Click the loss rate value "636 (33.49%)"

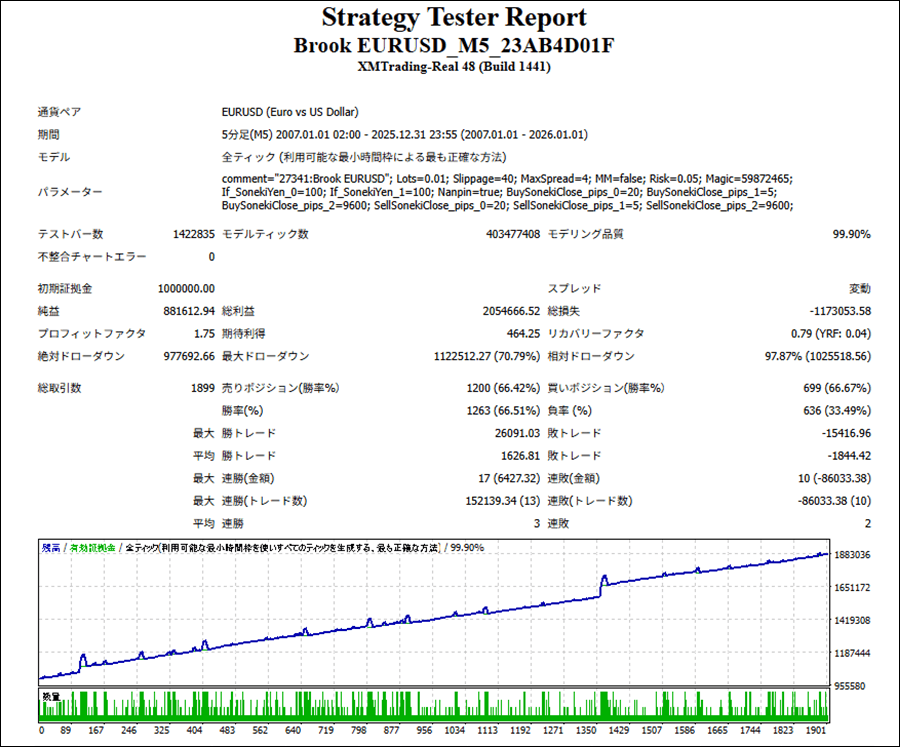(x=837, y=411)
